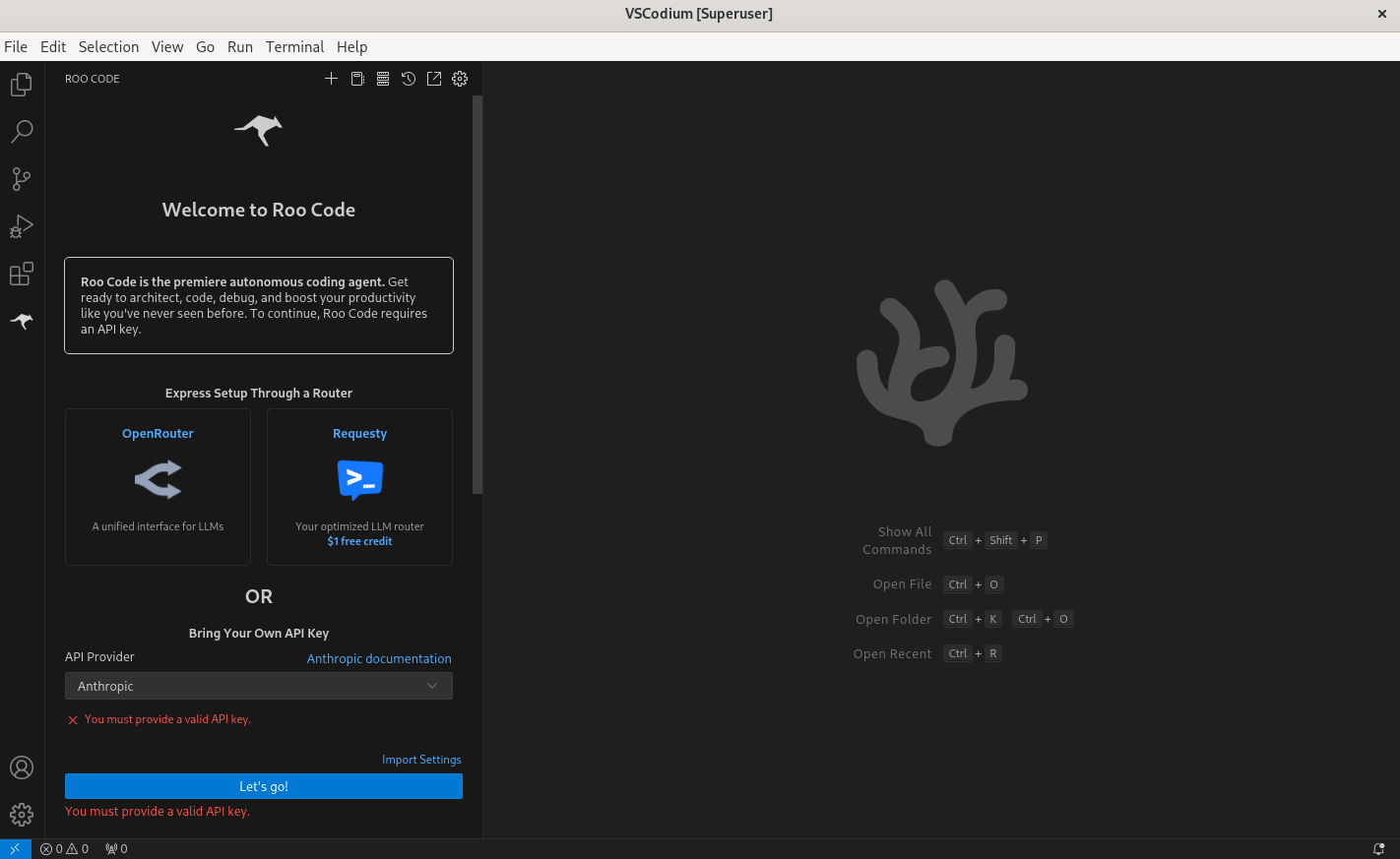Click the 'API Provider' label
This screenshot has height=859, width=1400.
click(99, 656)
